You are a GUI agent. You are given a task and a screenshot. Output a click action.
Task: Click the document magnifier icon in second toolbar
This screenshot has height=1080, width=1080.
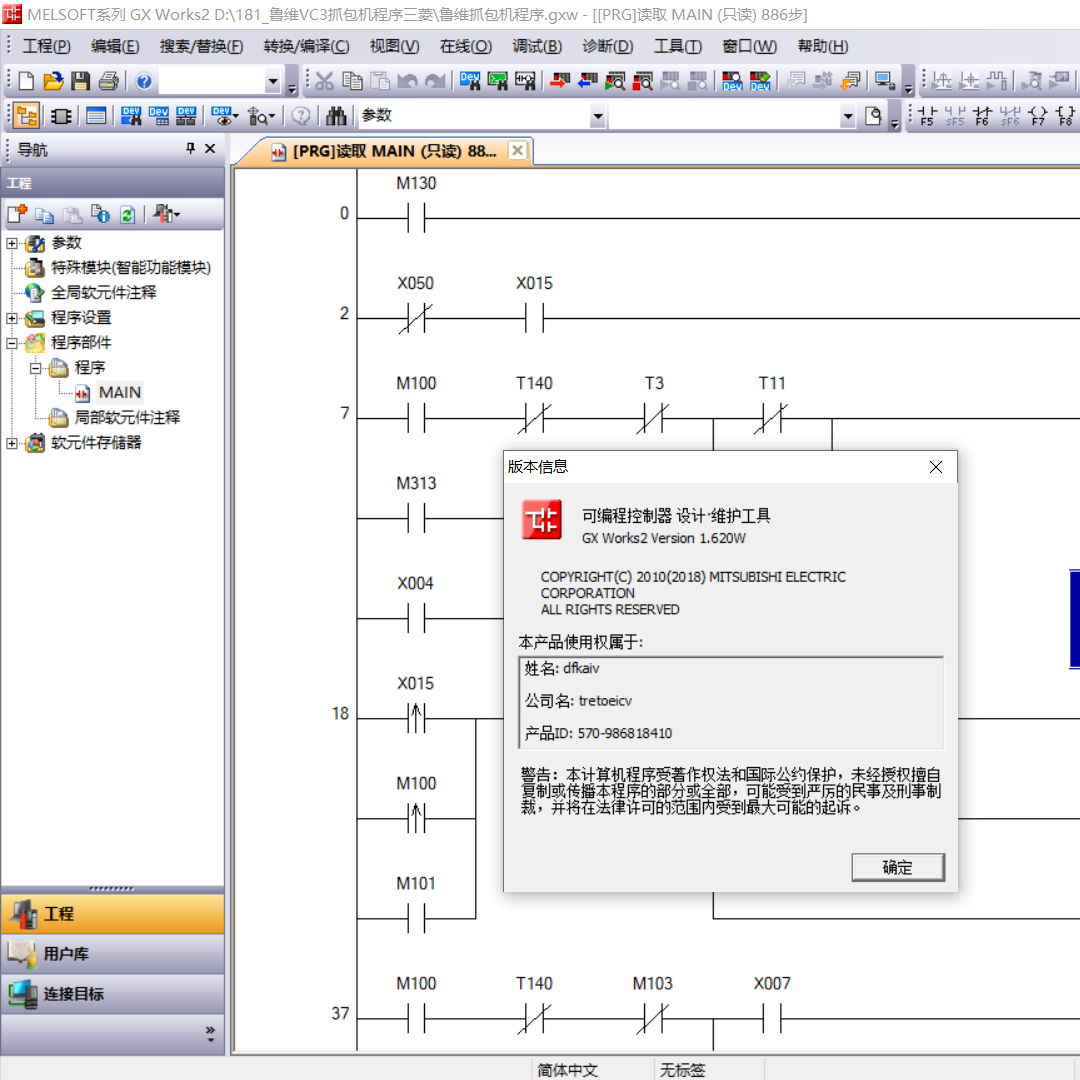[873, 116]
